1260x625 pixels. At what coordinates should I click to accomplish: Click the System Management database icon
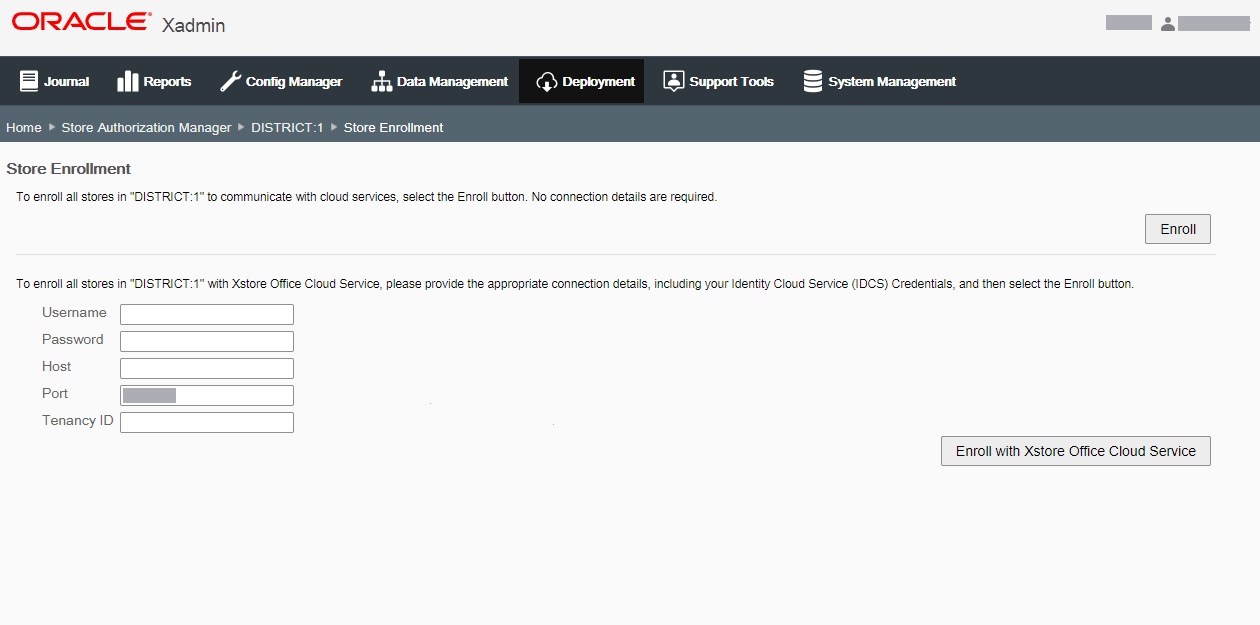pos(813,81)
